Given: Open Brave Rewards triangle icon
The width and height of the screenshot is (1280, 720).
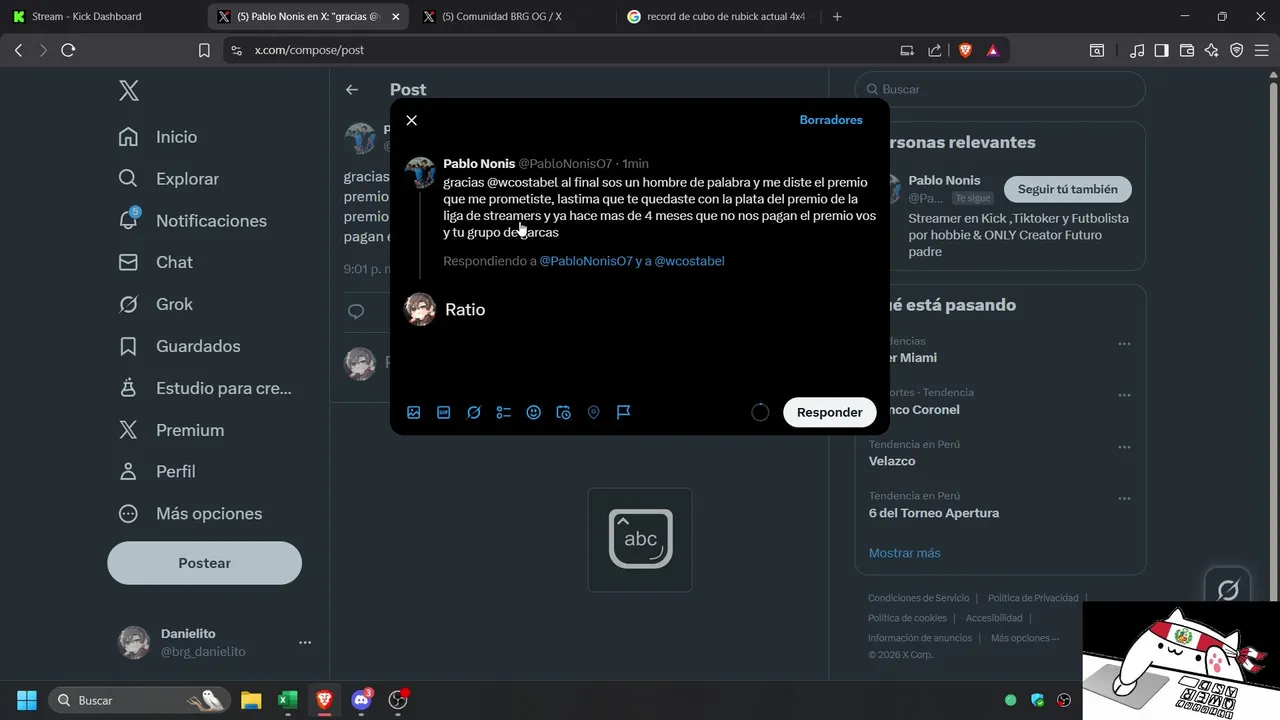Looking at the screenshot, I should point(993,50).
